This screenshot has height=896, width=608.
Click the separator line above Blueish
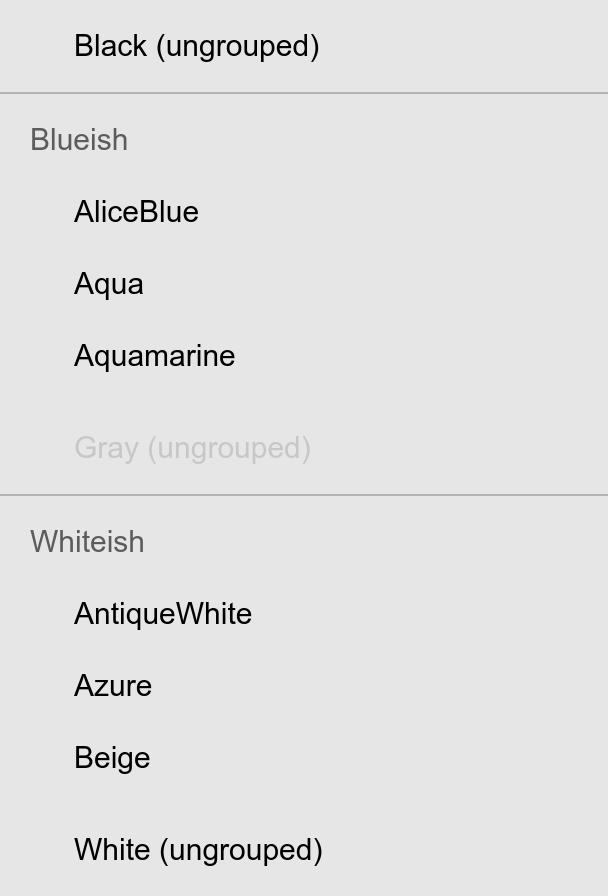tap(304, 93)
